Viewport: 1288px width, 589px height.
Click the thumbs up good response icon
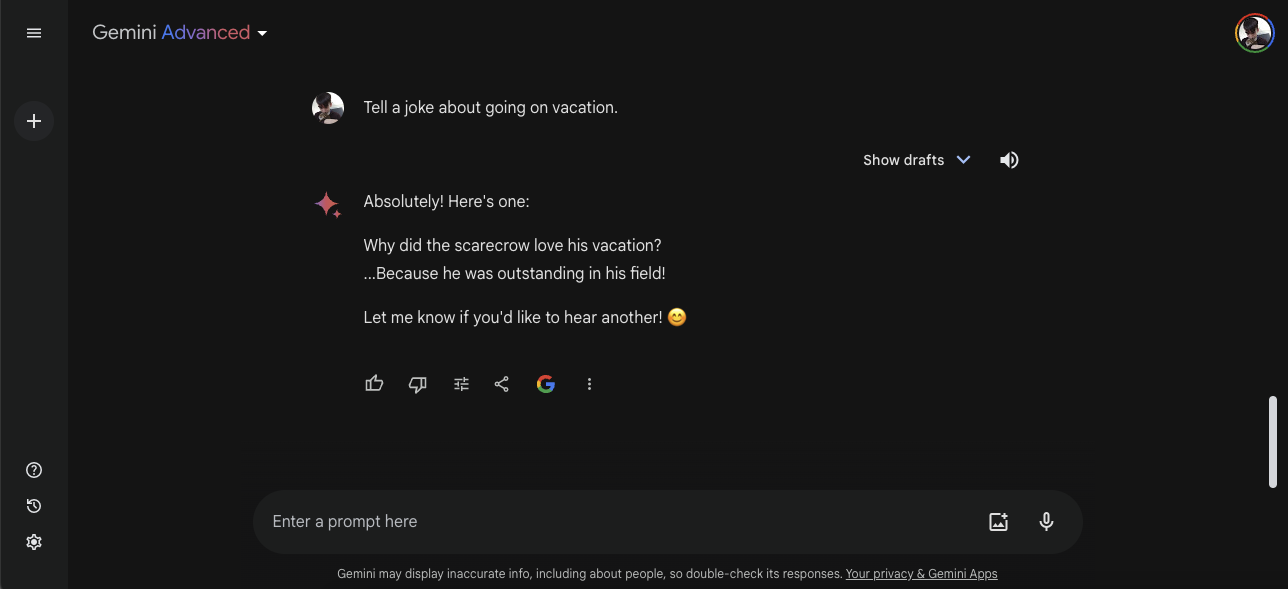[x=375, y=384]
